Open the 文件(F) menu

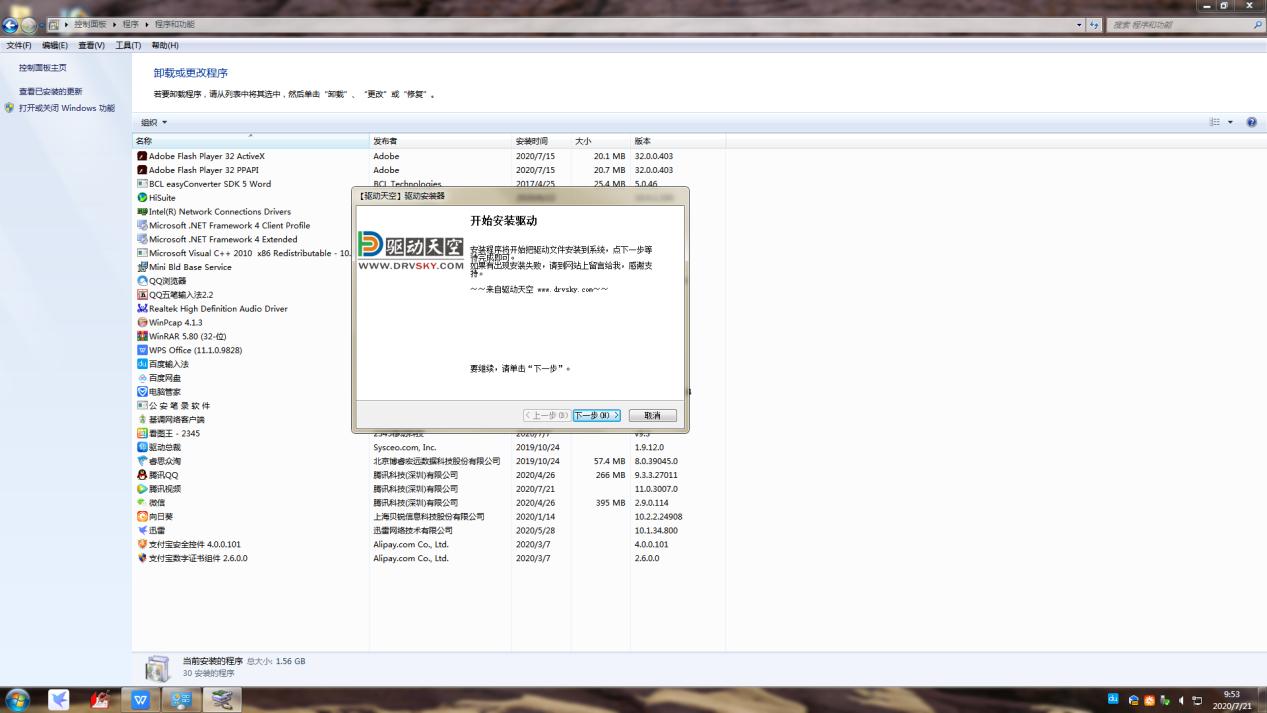pos(19,45)
